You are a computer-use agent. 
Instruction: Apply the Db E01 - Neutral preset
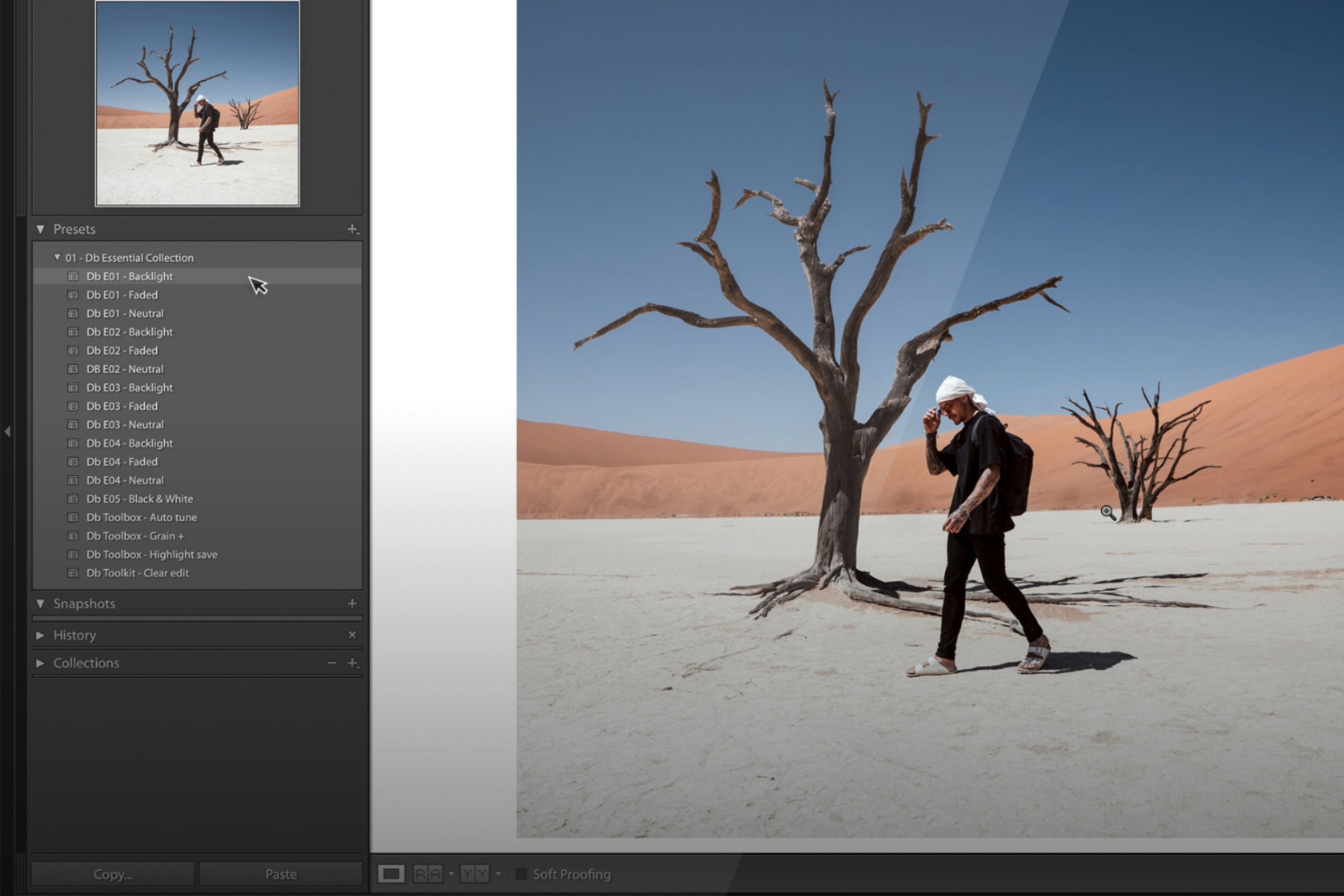(x=197, y=314)
